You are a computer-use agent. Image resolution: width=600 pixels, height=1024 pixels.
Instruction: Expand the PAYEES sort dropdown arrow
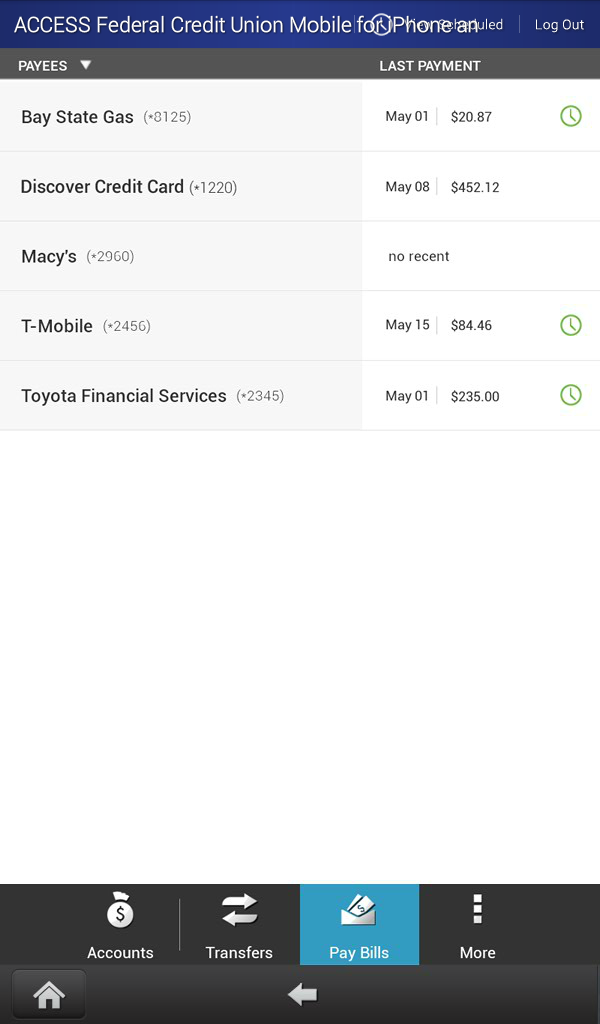click(86, 64)
